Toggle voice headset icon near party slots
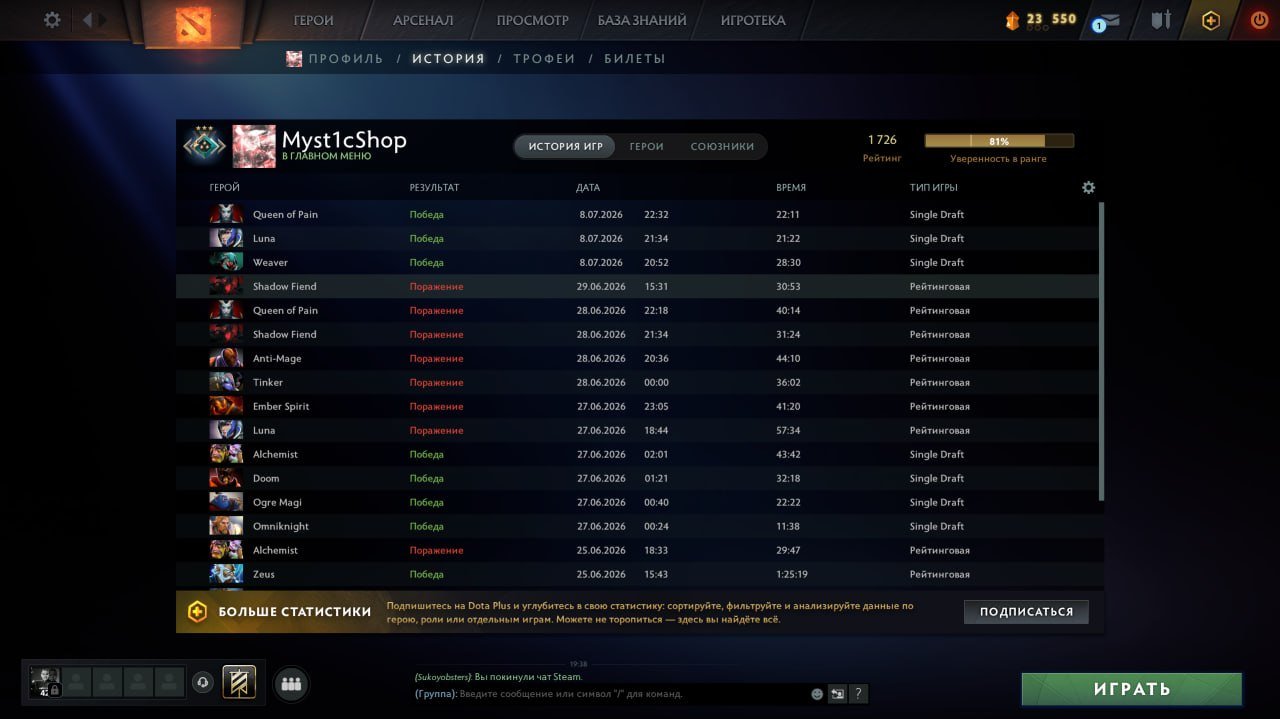 [x=203, y=682]
